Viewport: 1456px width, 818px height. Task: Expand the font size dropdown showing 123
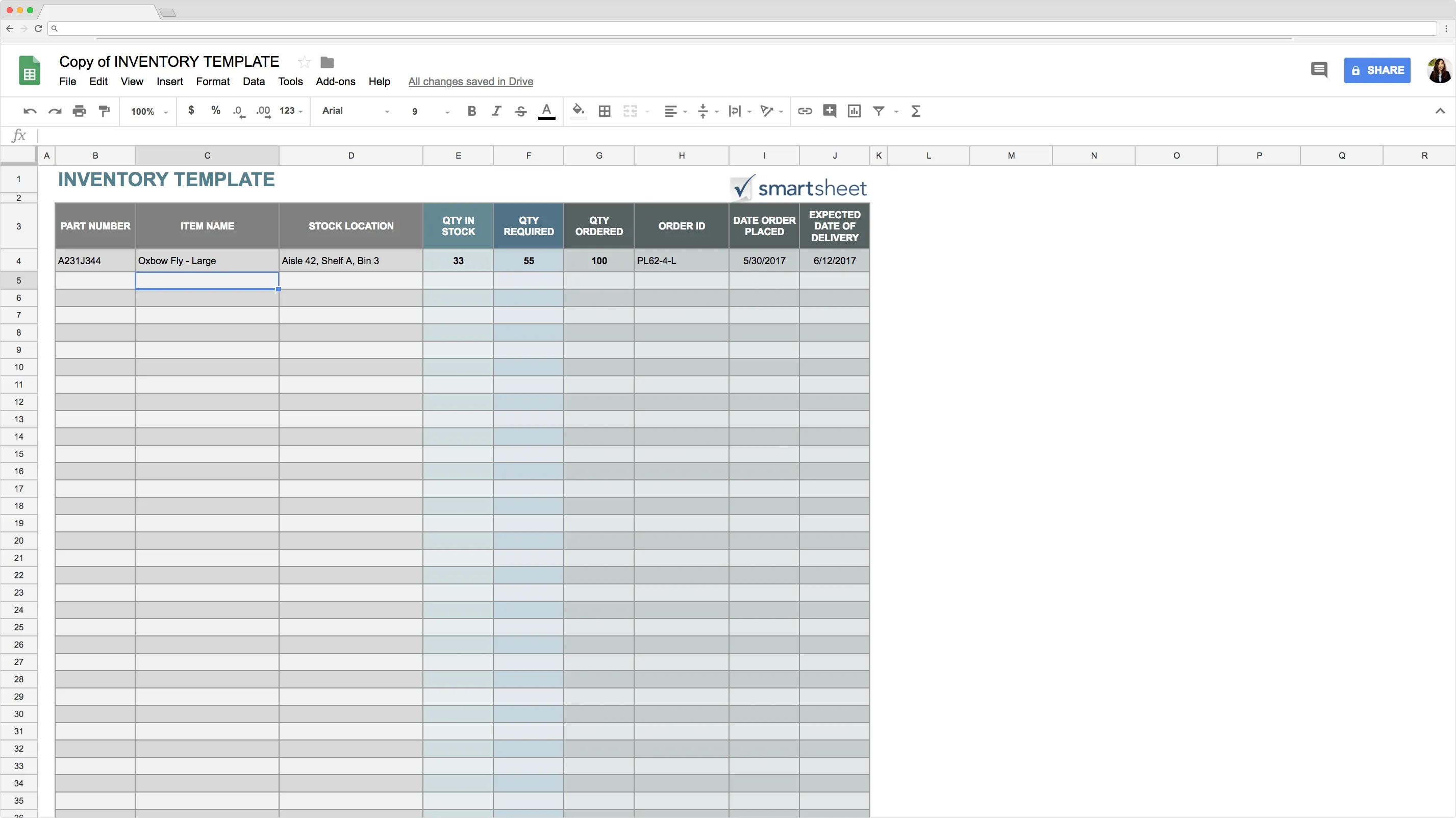point(291,111)
